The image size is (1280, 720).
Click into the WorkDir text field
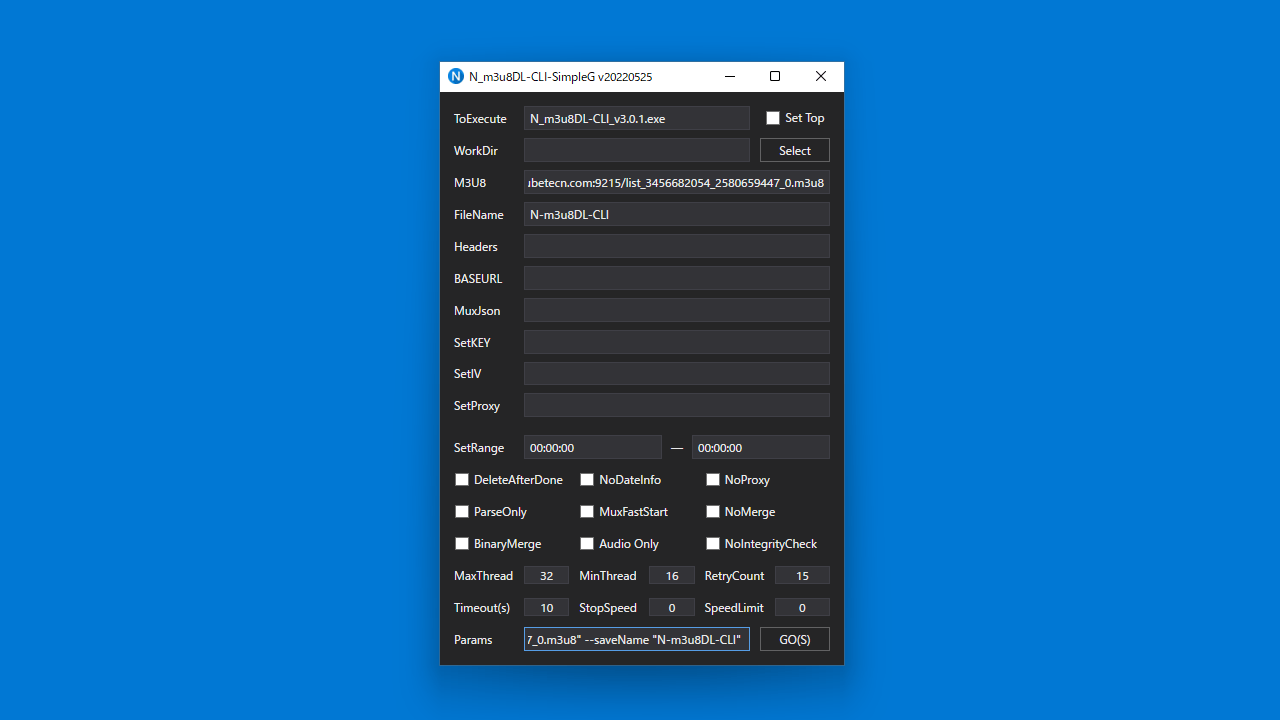click(637, 150)
